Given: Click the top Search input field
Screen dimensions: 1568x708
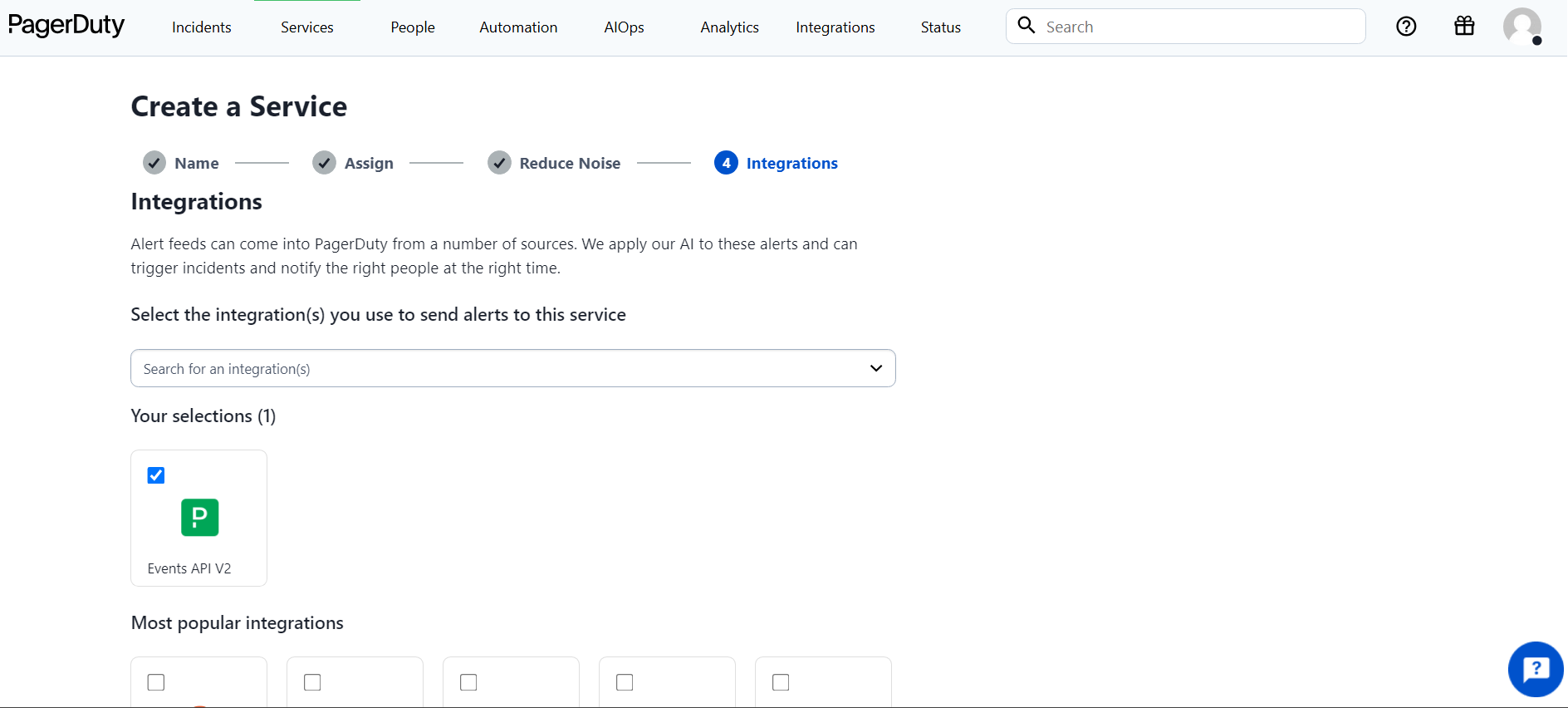Looking at the screenshot, I should pyautogui.click(x=1196, y=27).
